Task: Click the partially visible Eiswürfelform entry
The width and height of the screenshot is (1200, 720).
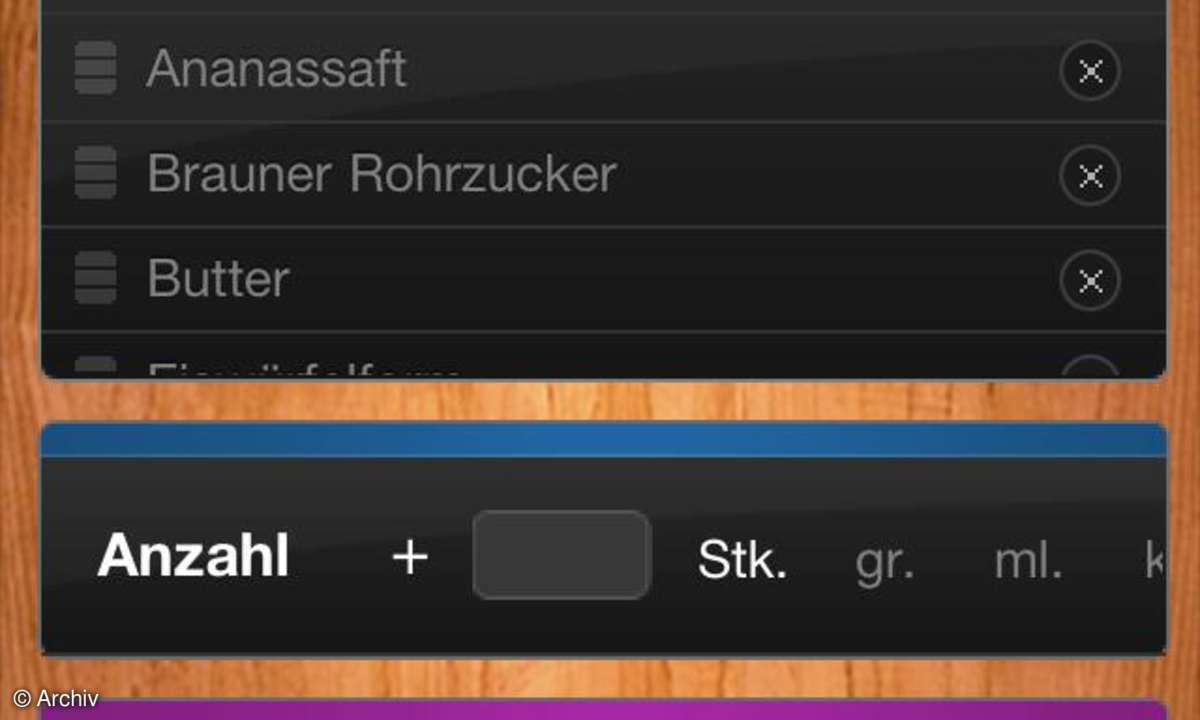Action: pyautogui.click(x=603, y=356)
